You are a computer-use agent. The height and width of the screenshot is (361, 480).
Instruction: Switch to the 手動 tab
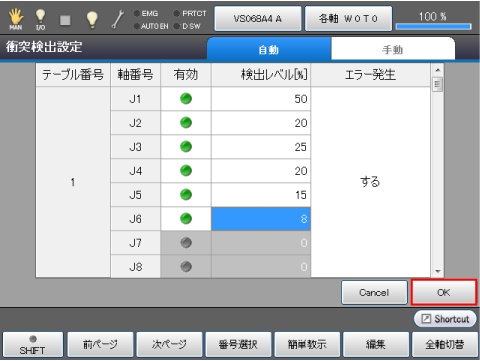pos(393,50)
